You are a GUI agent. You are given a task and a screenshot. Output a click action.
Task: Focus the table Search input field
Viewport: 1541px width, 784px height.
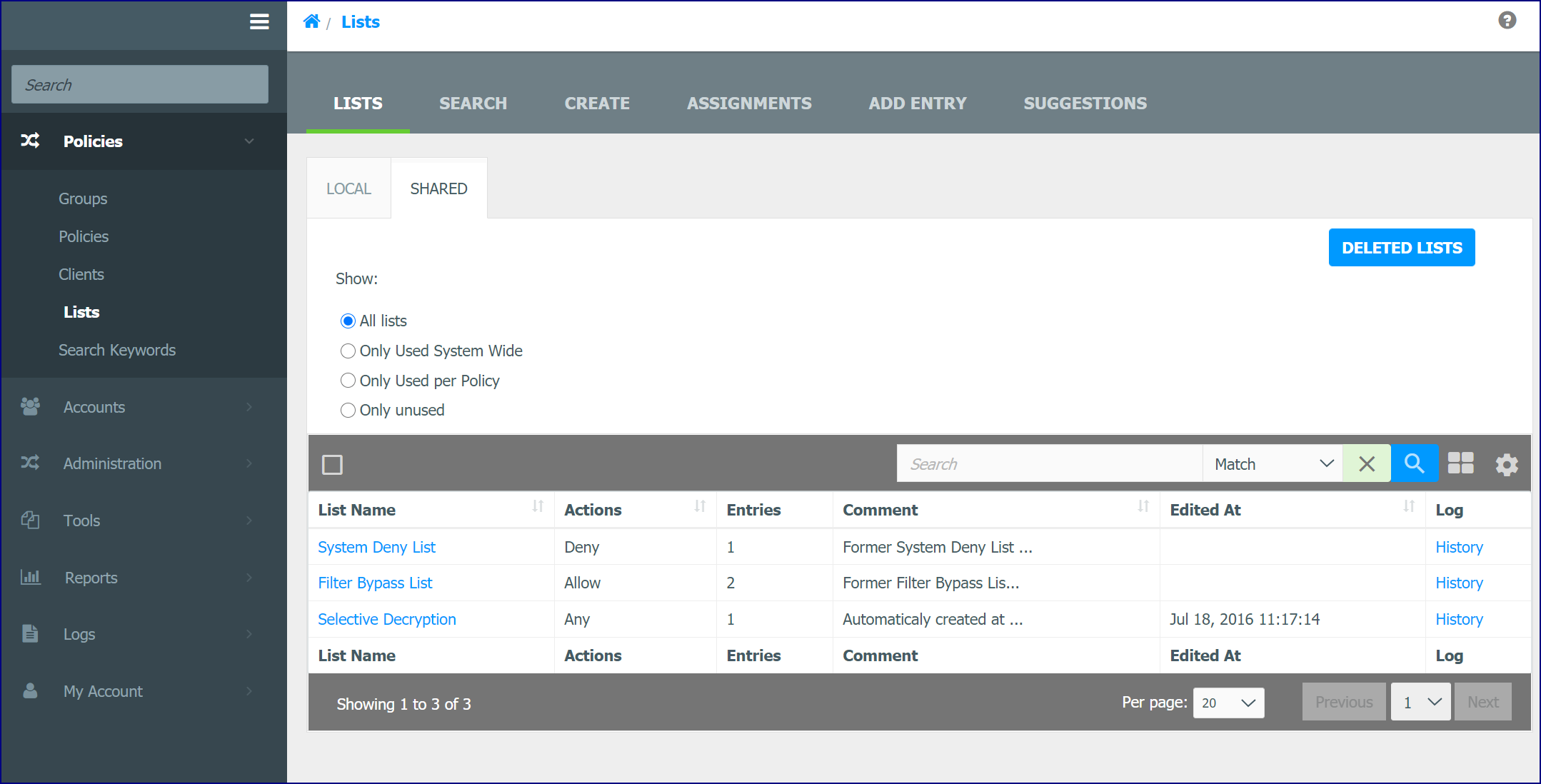(x=1050, y=463)
